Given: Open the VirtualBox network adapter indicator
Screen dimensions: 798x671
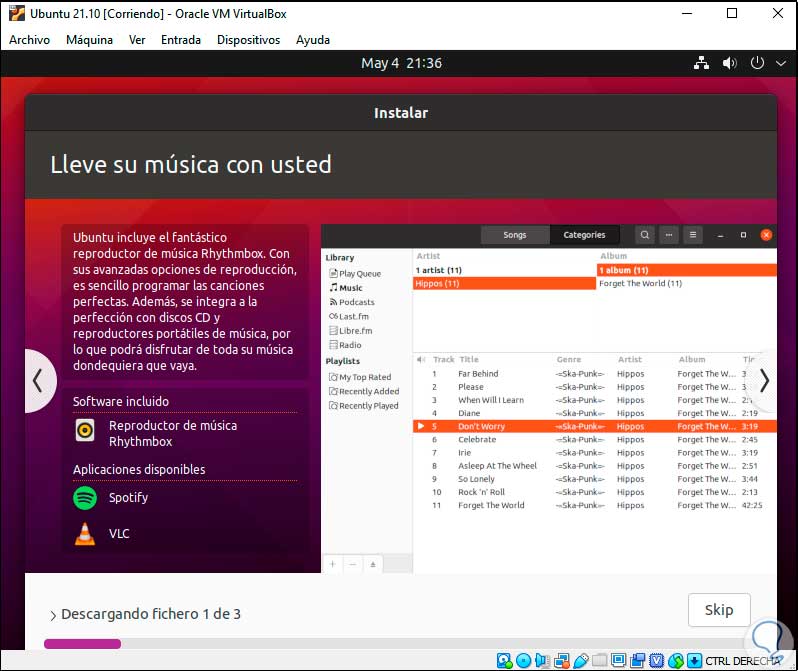Looking at the screenshot, I should [561, 661].
